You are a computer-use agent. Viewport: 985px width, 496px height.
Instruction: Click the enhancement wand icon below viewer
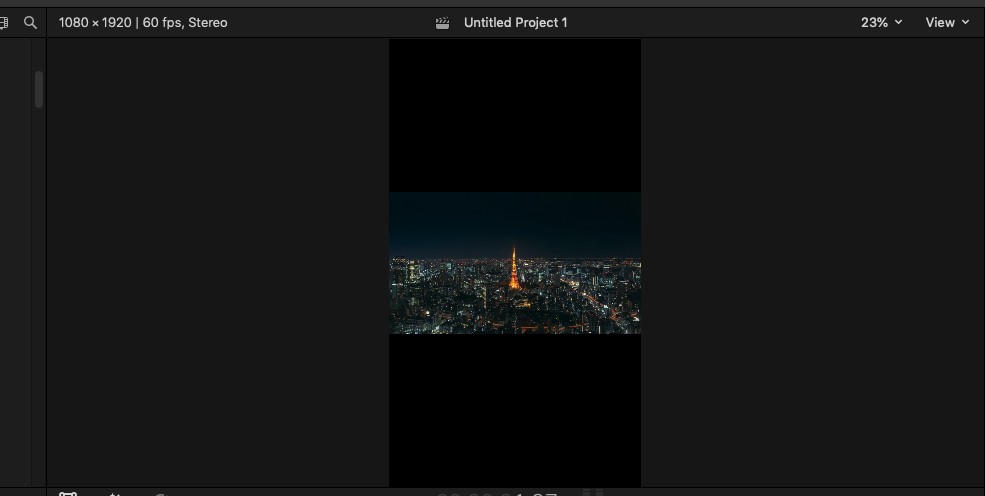(x=115, y=494)
